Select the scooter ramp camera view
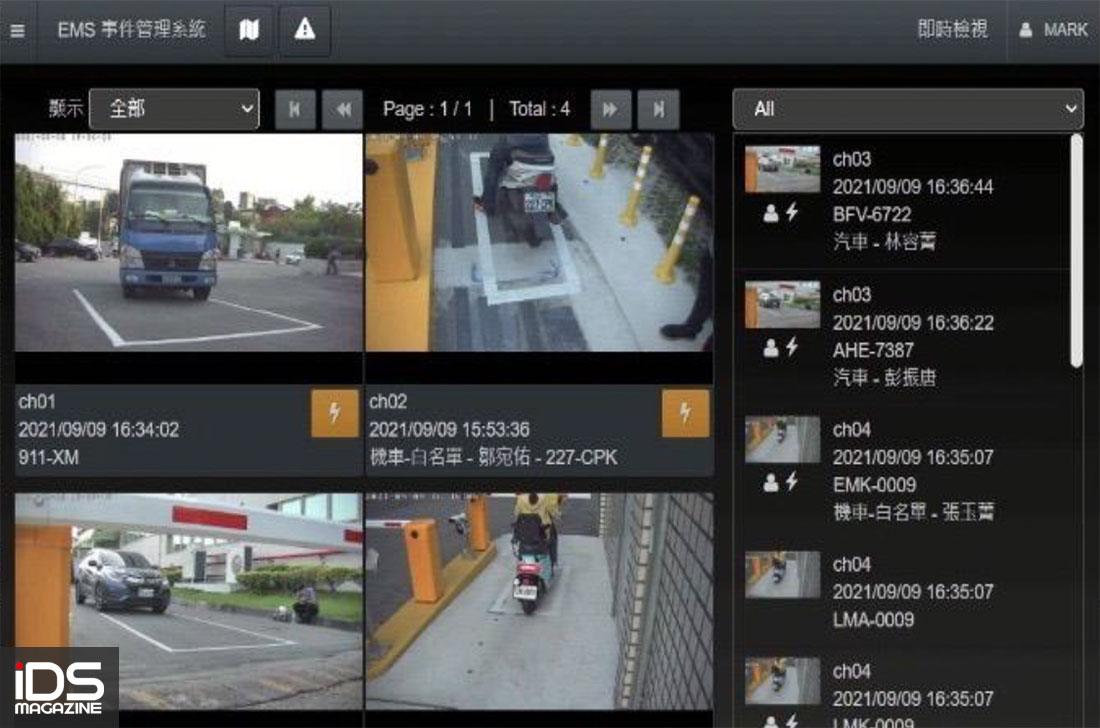The image size is (1100, 728). 539,601
